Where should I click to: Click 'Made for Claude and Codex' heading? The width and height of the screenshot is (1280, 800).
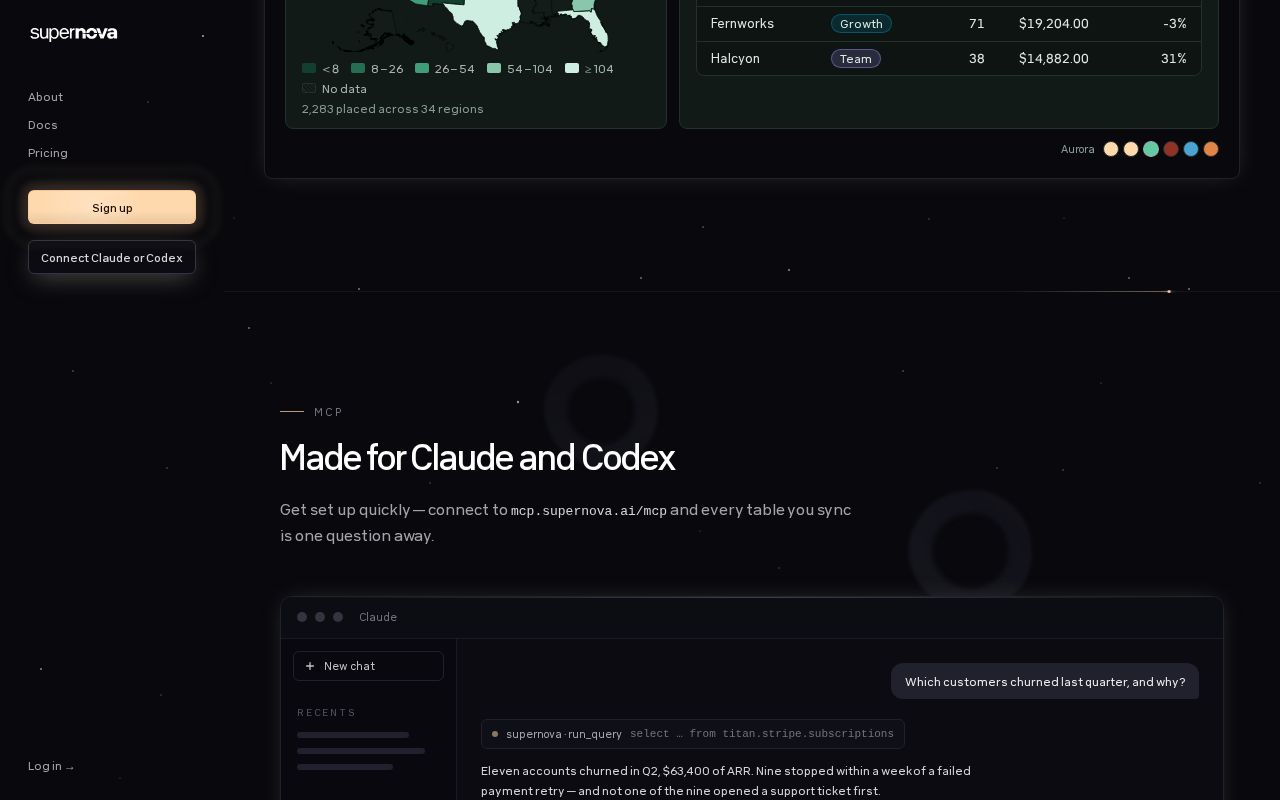pyautogui.click(x=477, y=458)
